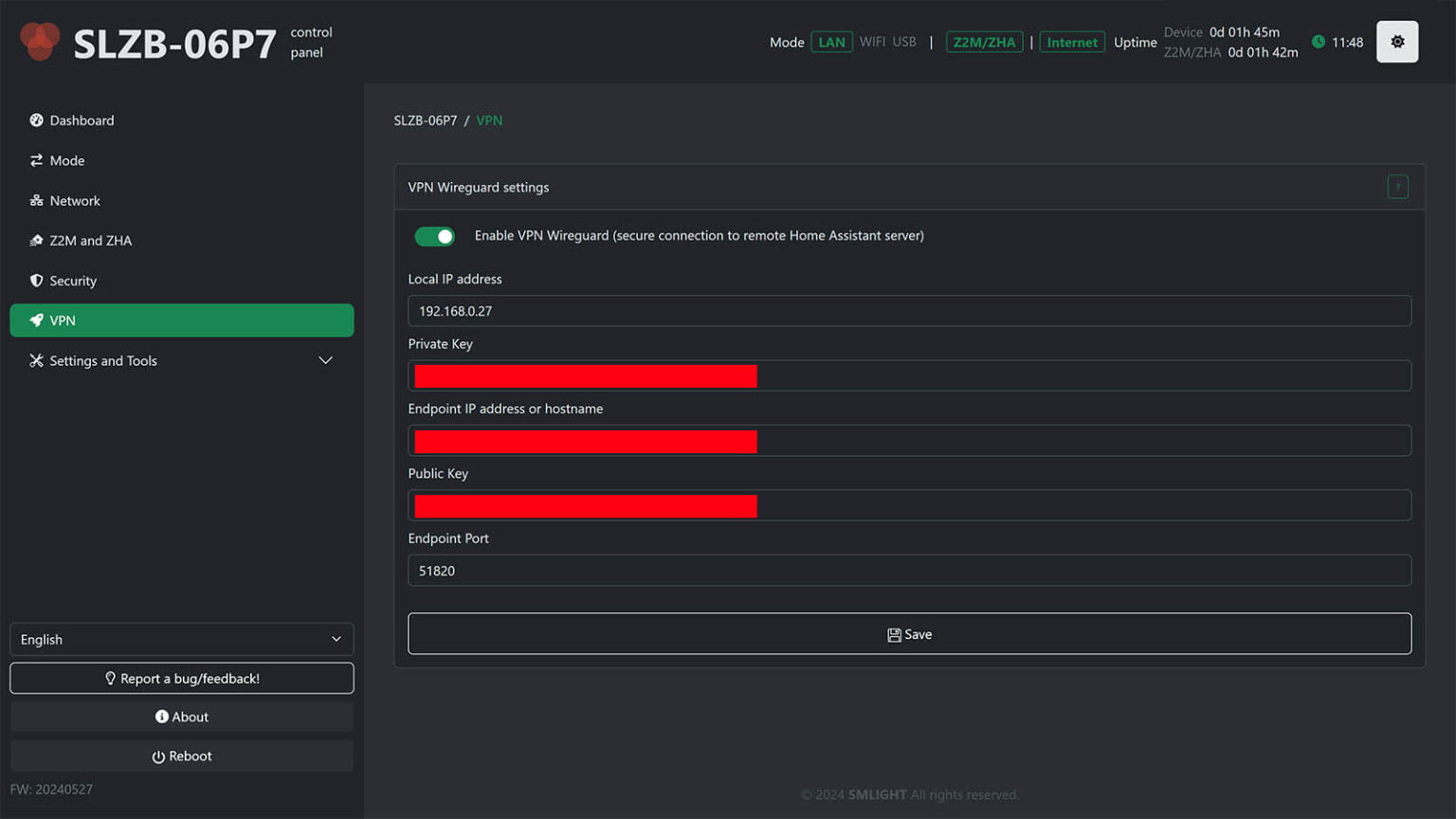The width and height of the screenshot is (1456, 819).
Task: Click Report a bug/feedback button
Action: (x=181, y=679)
